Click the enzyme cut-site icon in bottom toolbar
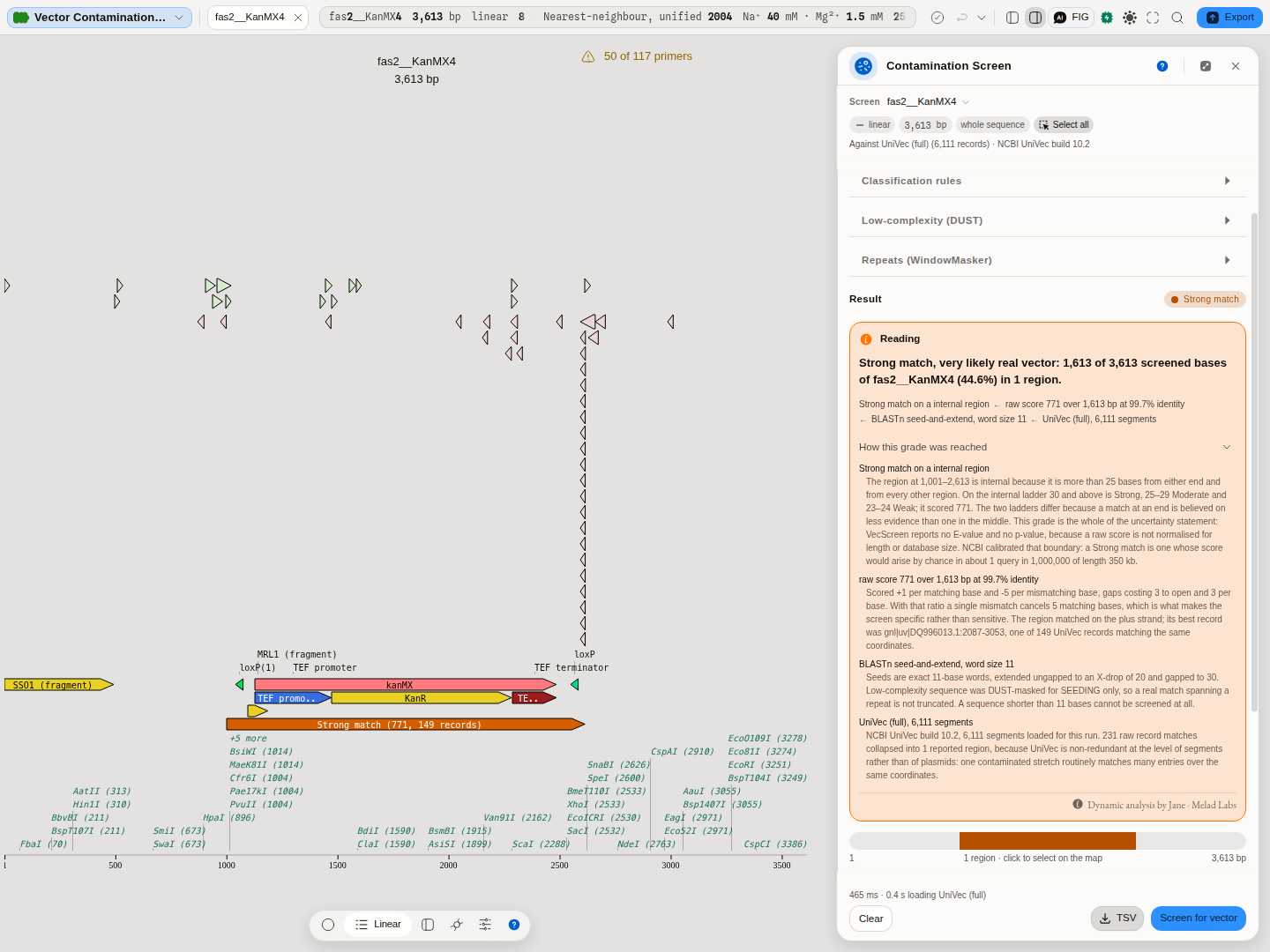This screenshot has height=952, width=1270. [x=457, y=925]
